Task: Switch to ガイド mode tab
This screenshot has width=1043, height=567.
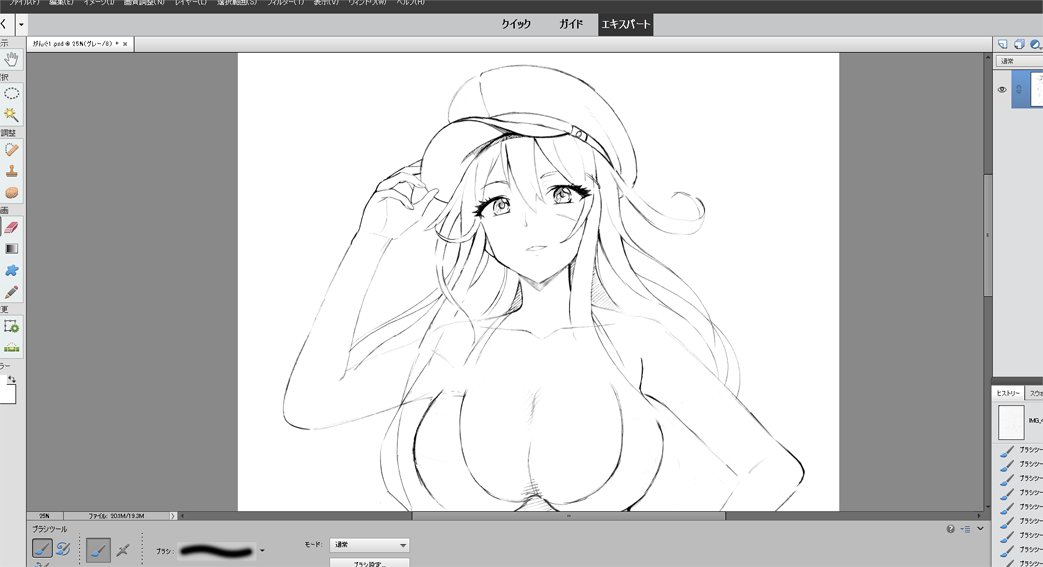Action: click(x=571, y=24)
